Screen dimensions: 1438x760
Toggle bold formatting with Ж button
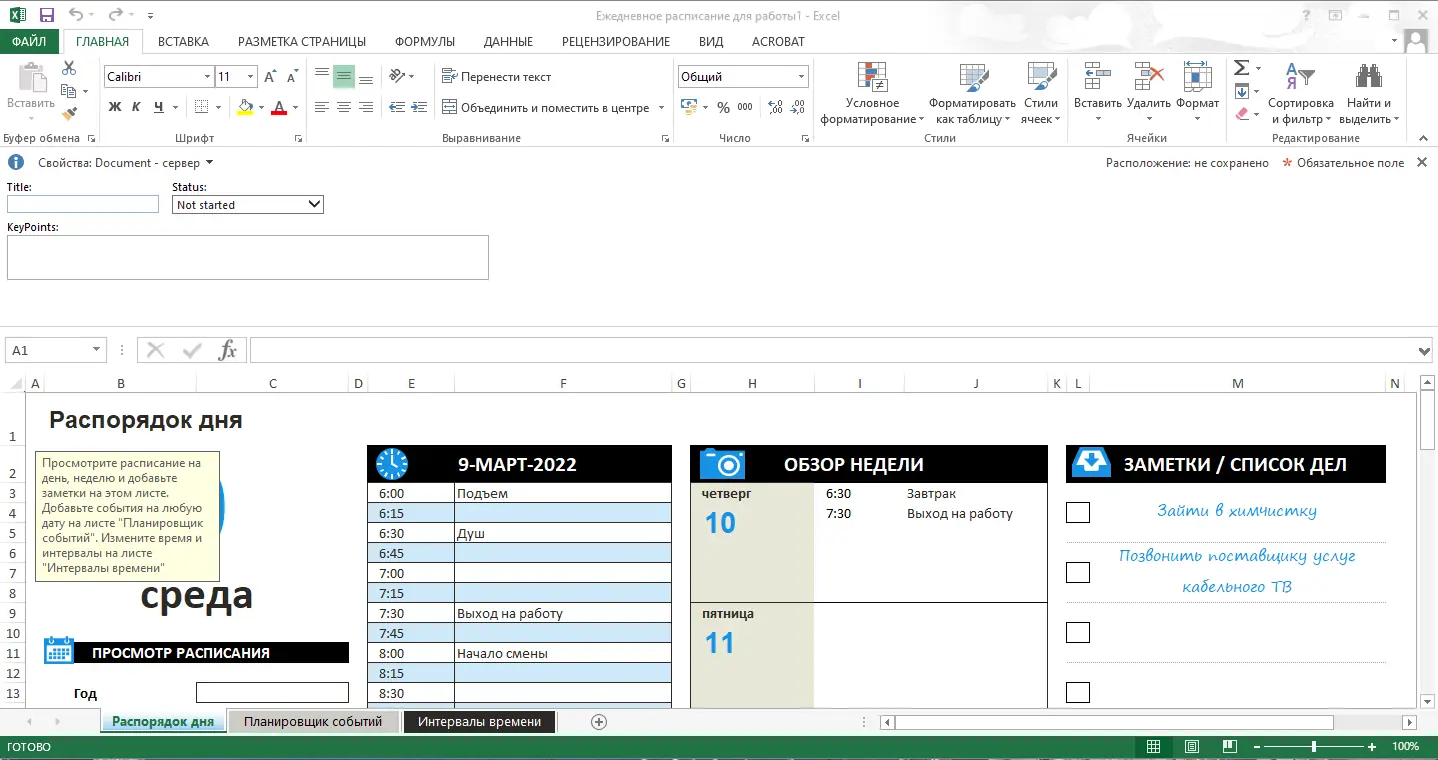[x=117, y=106]
